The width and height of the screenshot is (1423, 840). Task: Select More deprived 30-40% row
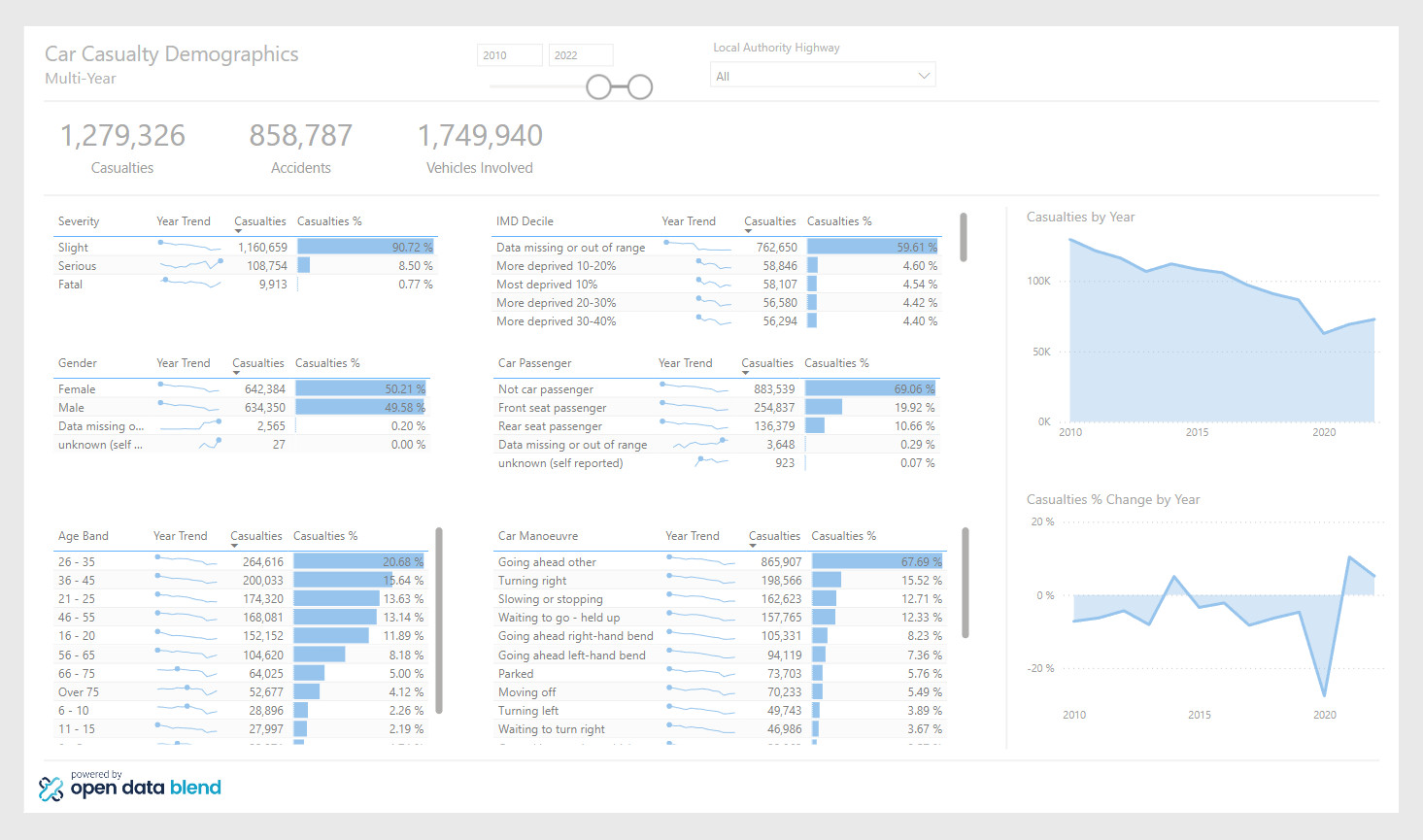tap(717, 321)
